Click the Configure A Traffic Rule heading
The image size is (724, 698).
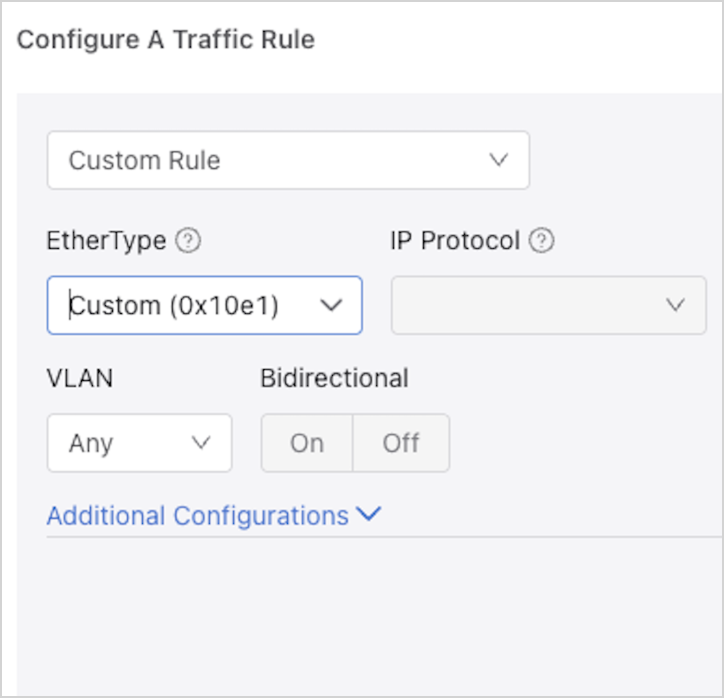pyautogui.click(x=166, y=40)
